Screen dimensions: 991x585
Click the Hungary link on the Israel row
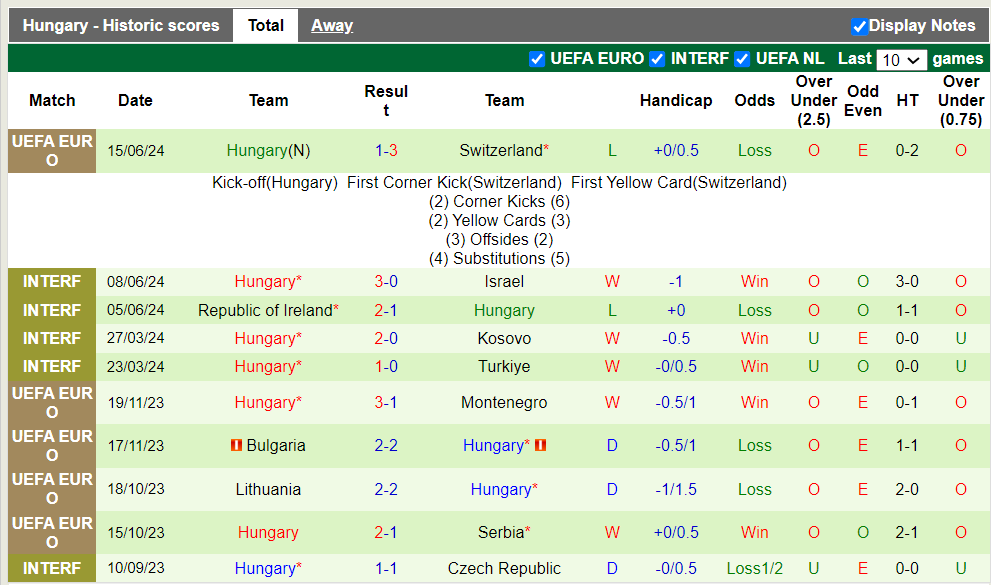(267, 281)
